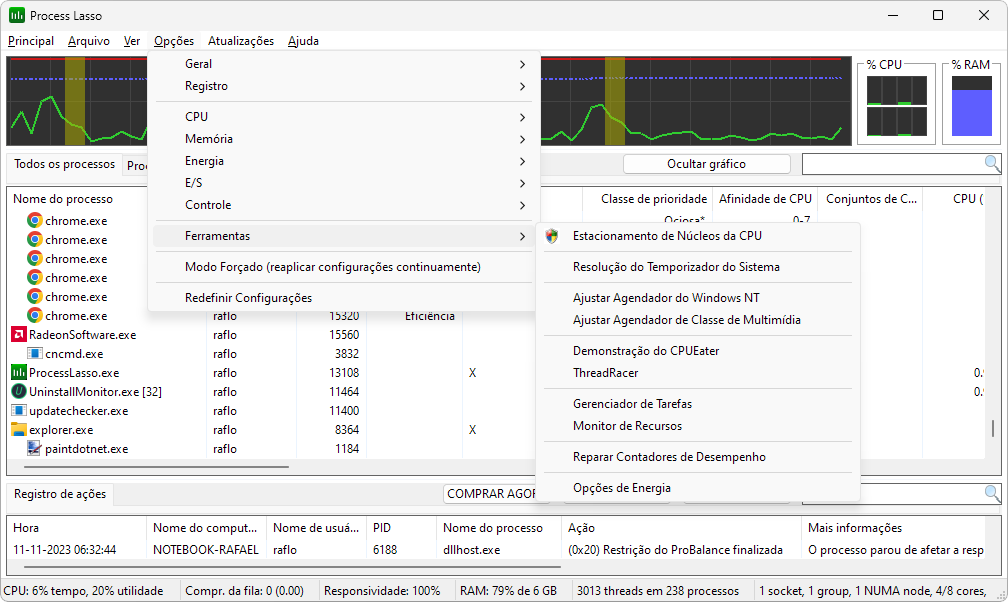
Task: Click the Conjuntos de C... column header
Action: 871,199
